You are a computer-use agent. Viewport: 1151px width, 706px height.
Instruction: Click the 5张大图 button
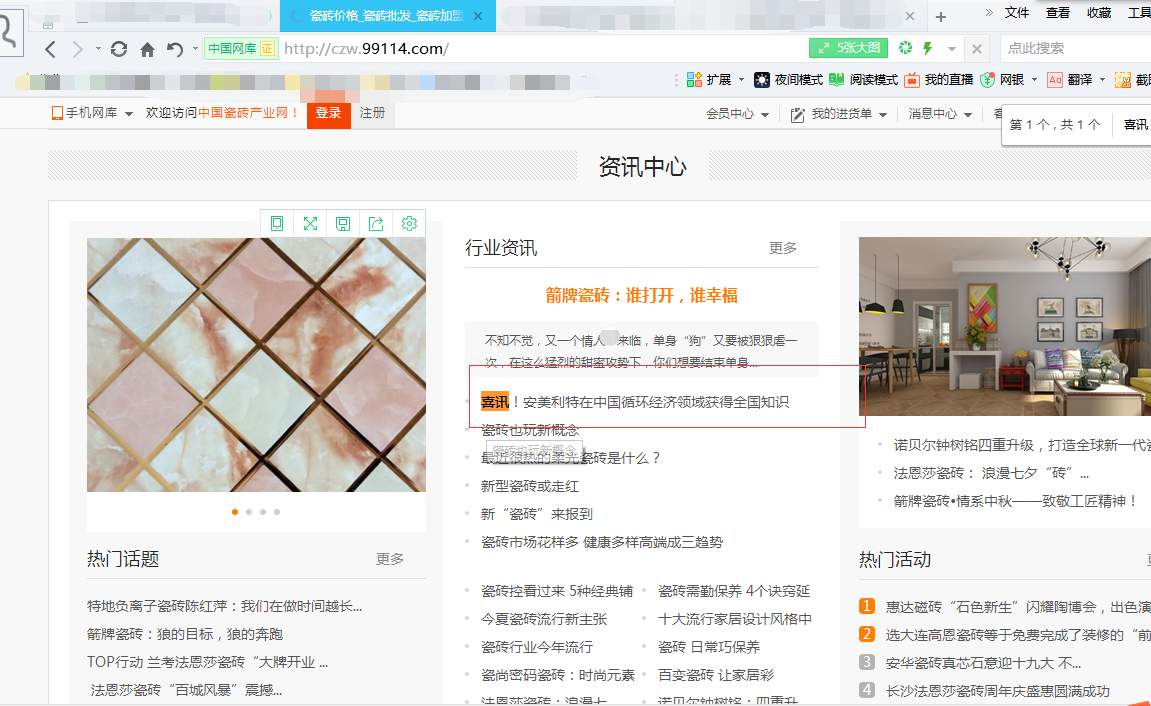pyautogui.click(x=849, y=48)
